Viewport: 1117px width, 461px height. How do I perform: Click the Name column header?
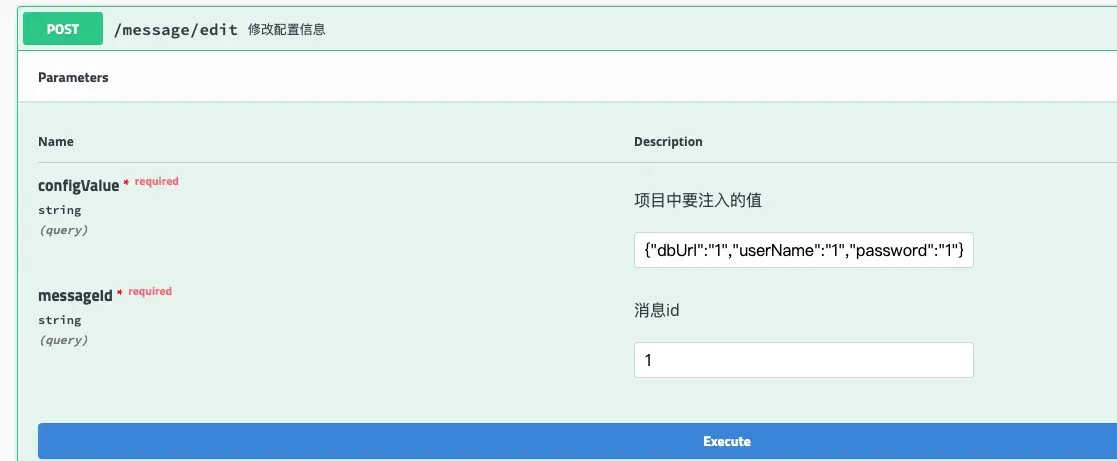point(56,142)
